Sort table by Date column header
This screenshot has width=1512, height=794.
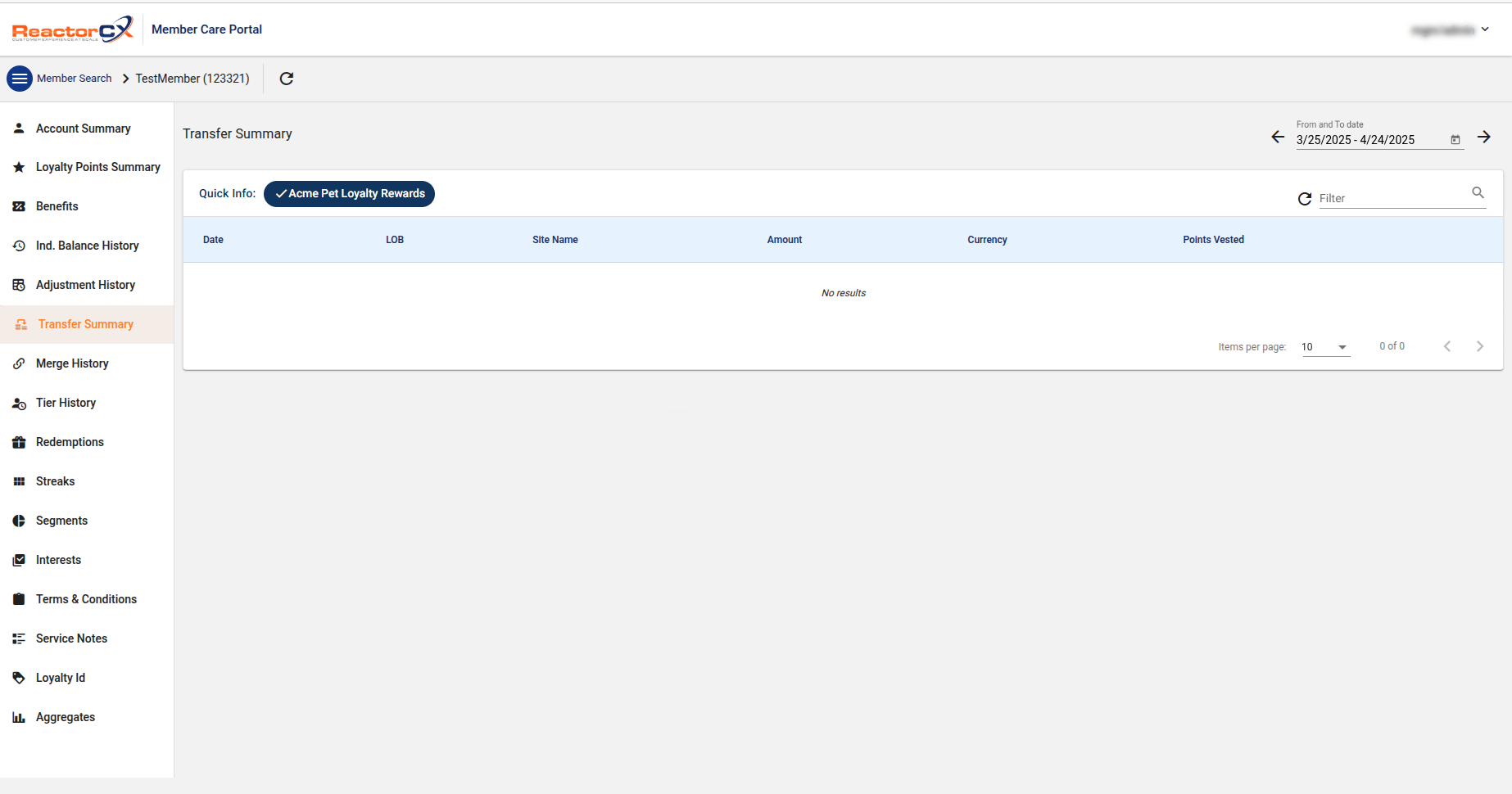pos(213,240)
